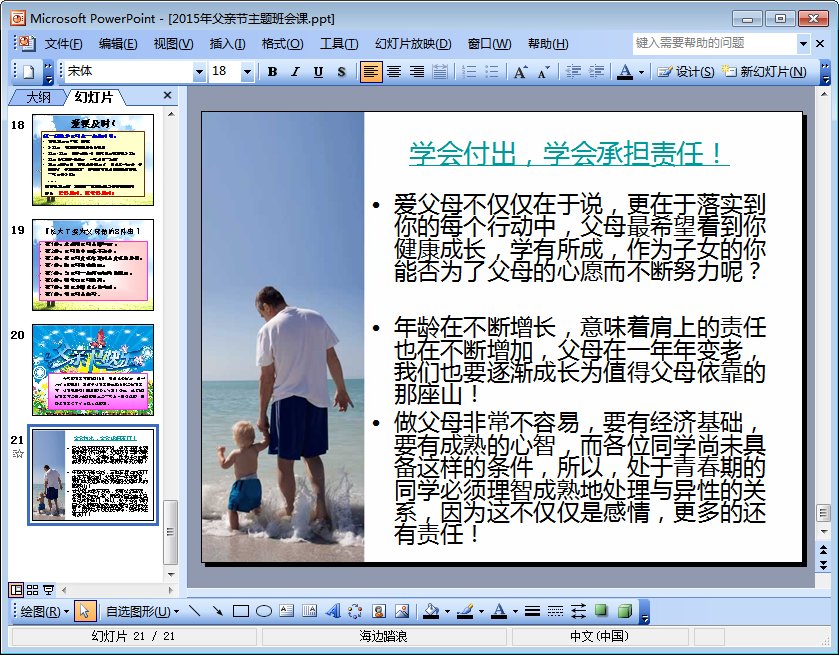This screenshot has height=655, width=839.
Task: Increase the font size
Action: tap(521, 72)
